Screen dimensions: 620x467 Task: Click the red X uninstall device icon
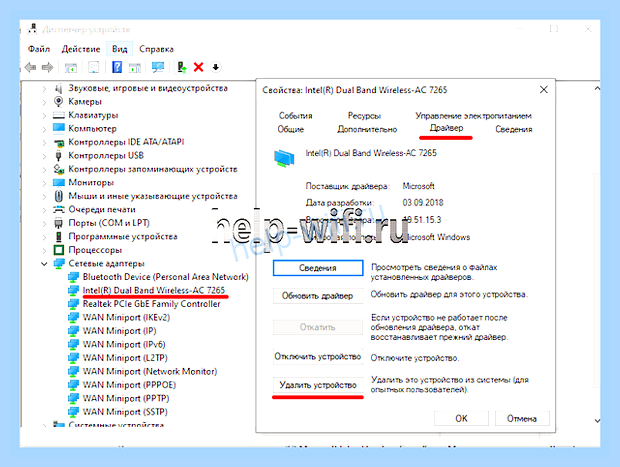click(x=198, y=67)
